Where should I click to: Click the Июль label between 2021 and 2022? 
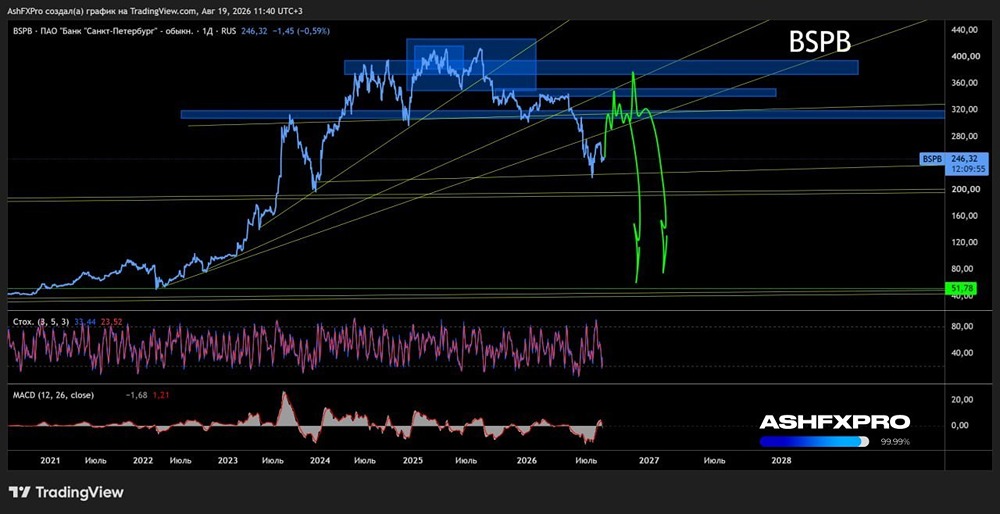(x=96, y=460)
